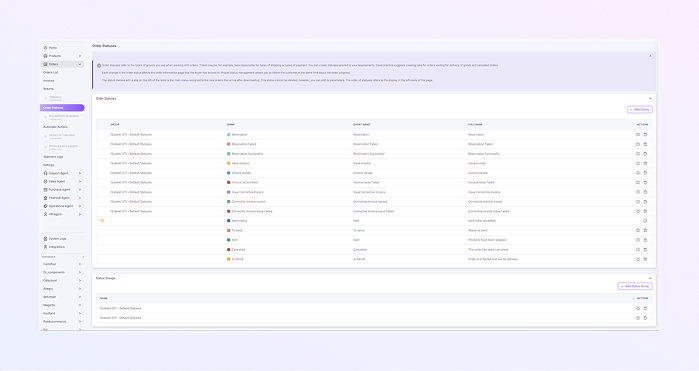Open Returns in the sidebar

(x=49, y=89)
